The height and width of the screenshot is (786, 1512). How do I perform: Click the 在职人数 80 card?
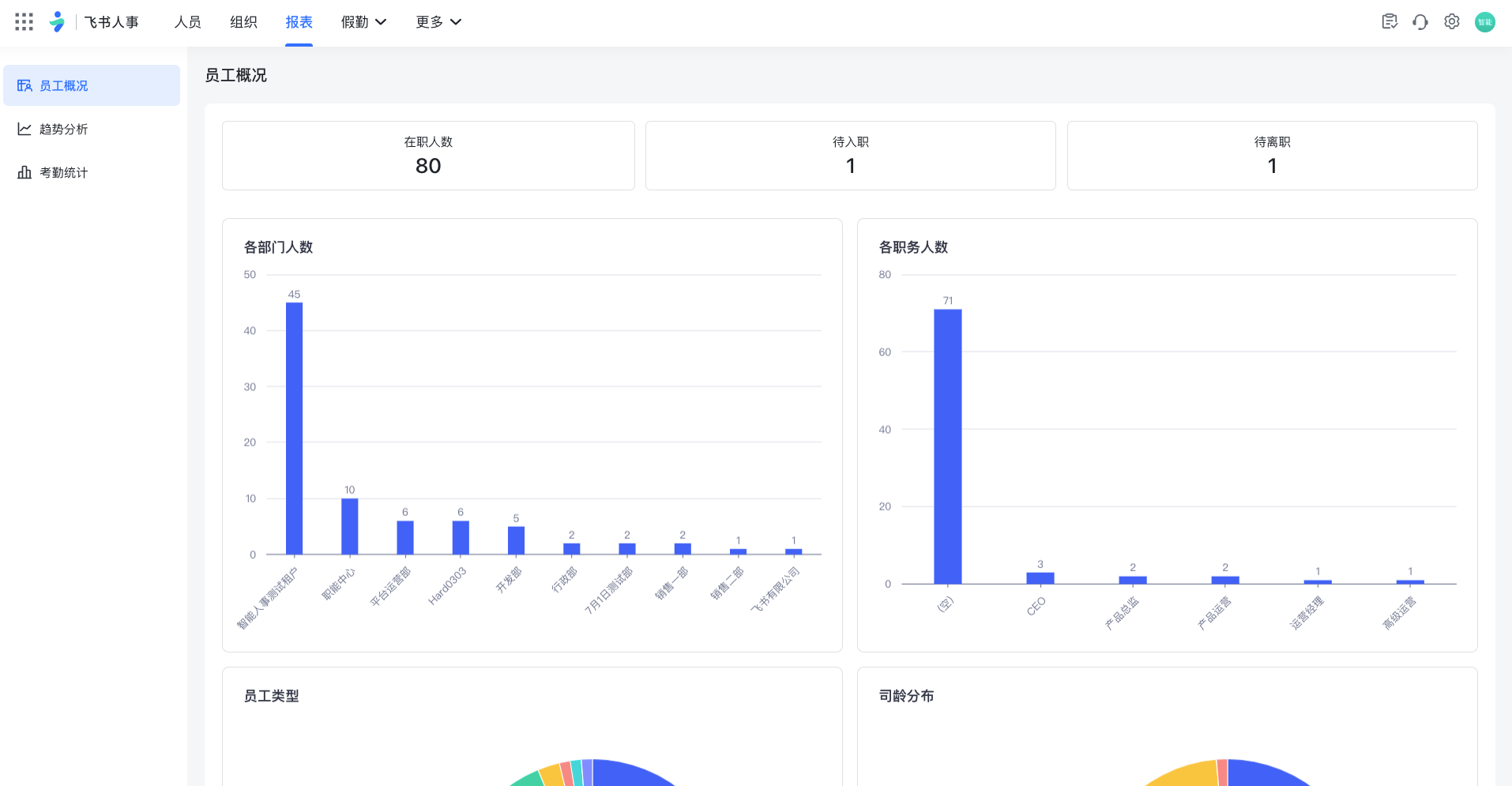coord(428,156)
